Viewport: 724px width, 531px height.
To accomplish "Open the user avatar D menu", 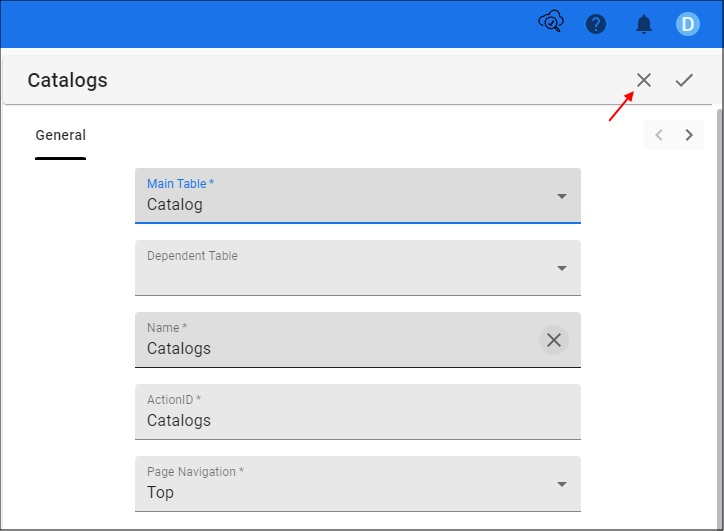I will click(x=688, y=24).
